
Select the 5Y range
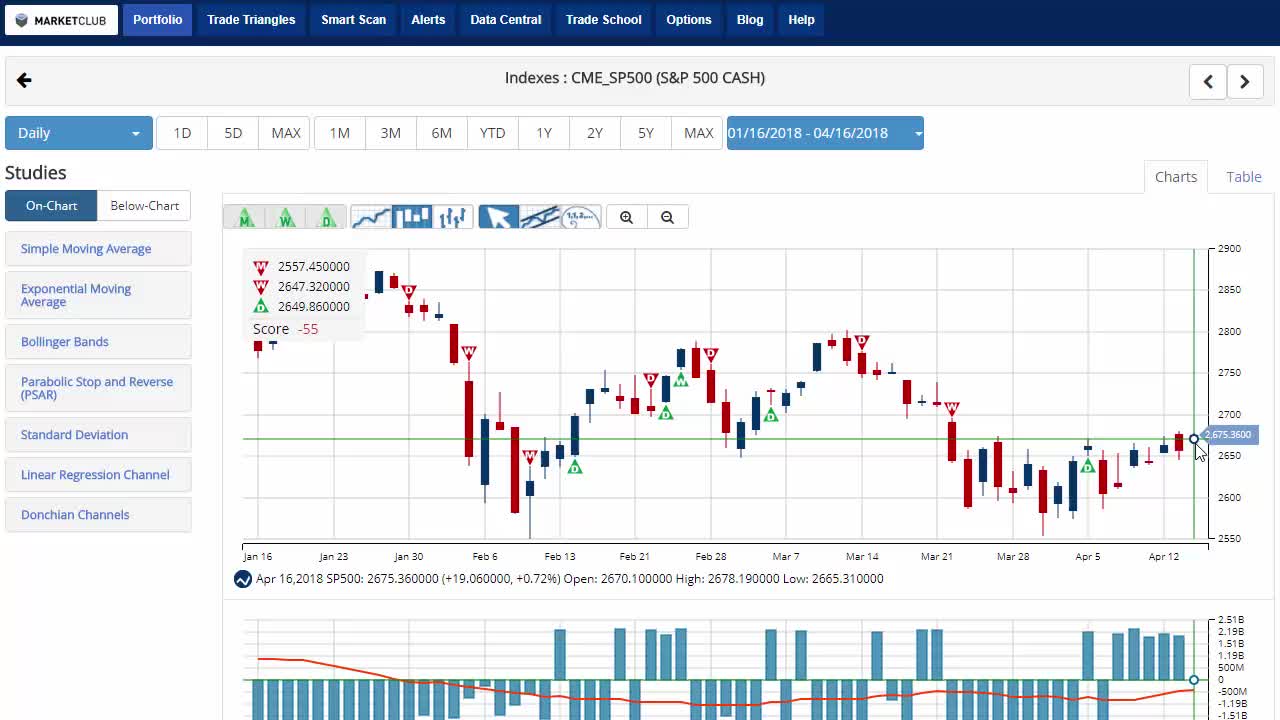tap(645, 133)
